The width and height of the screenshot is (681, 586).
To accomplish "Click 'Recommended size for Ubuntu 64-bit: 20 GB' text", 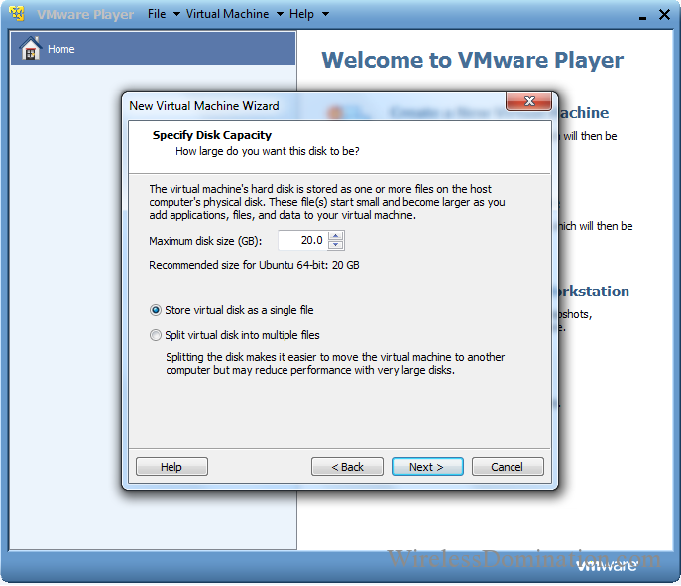I will pos(254,265).
